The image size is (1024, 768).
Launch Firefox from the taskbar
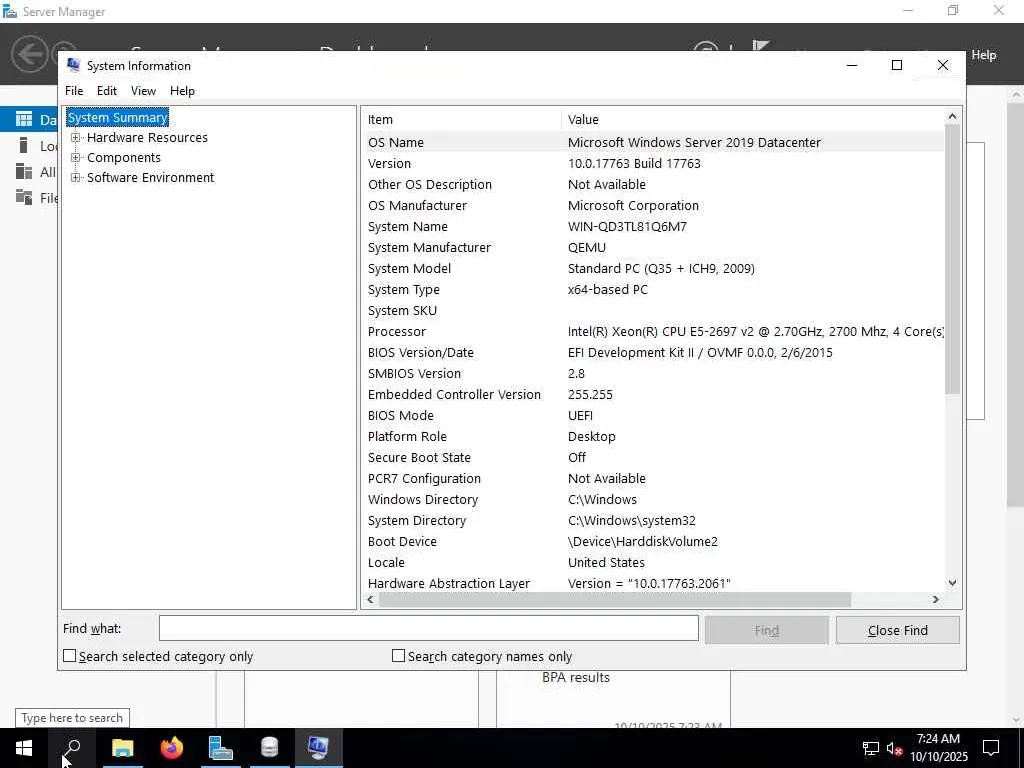[x=172, y=748]
